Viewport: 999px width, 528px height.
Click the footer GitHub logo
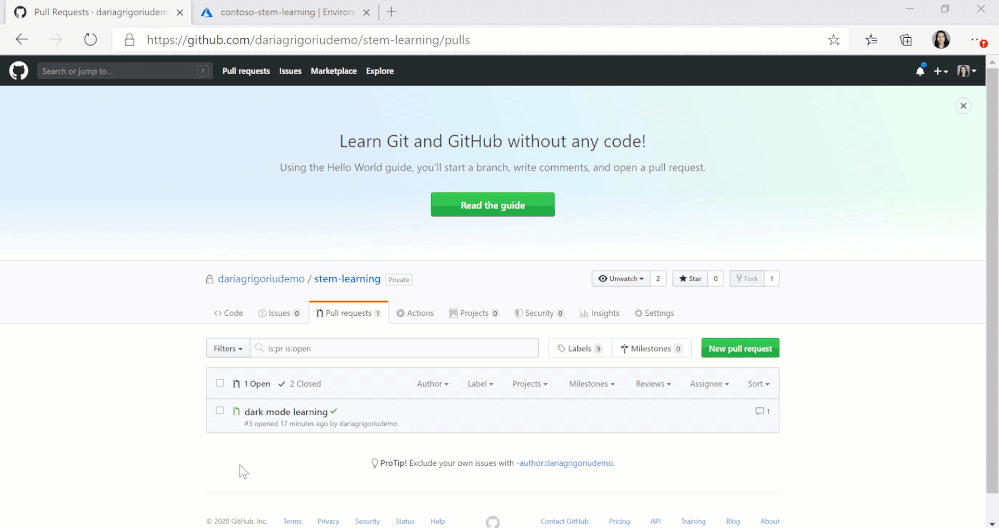pos(492,522)
